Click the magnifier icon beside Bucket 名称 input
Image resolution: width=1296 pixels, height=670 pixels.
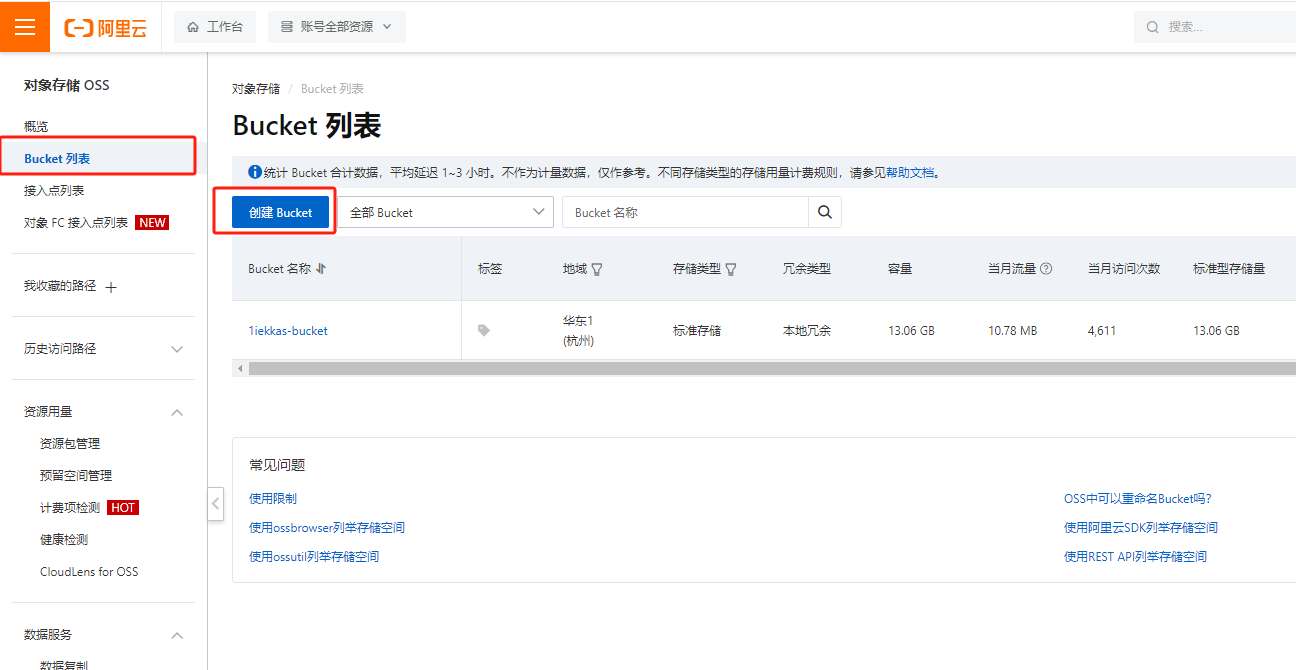pos(826,212)
